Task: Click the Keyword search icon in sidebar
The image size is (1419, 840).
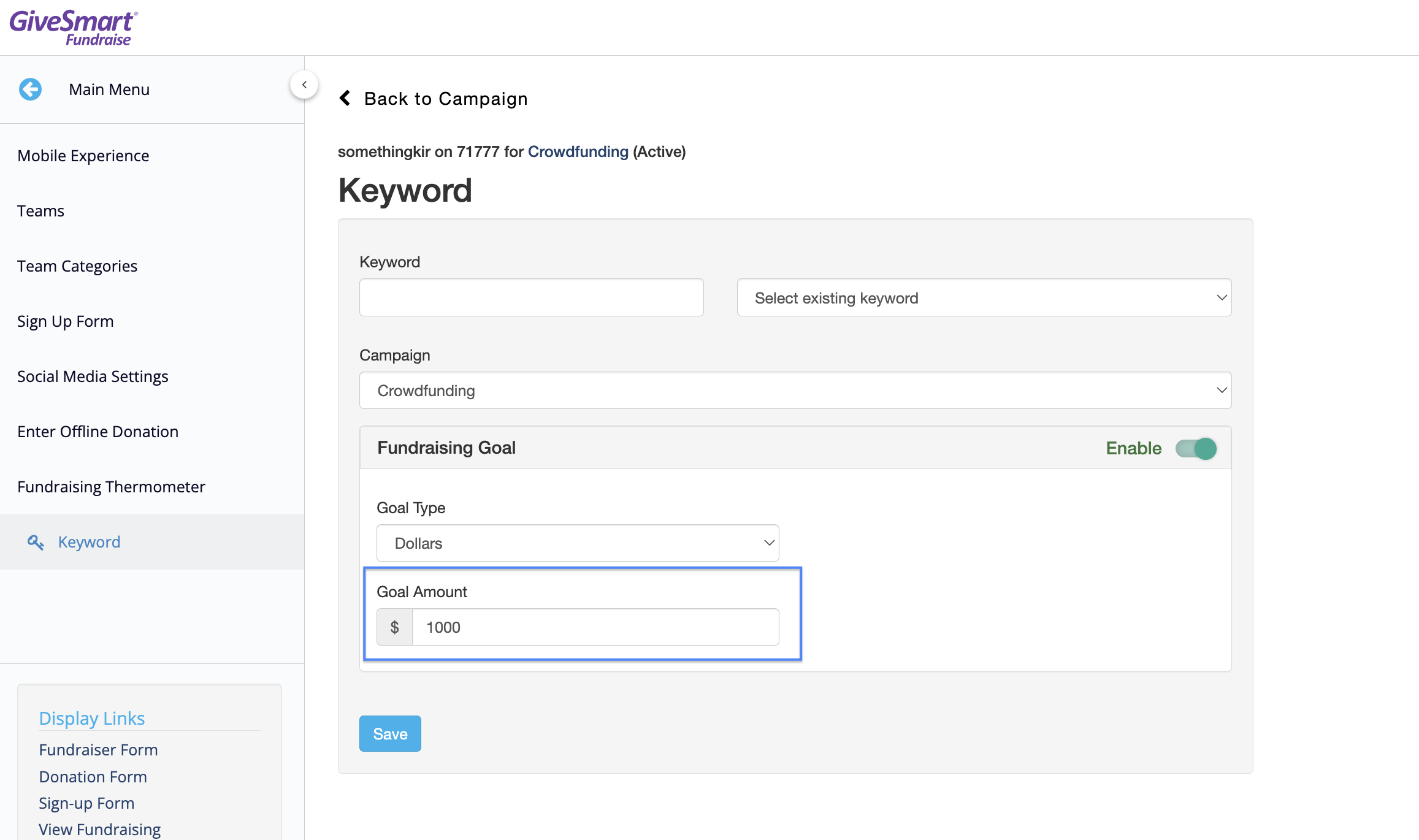Action: (36, 540)
